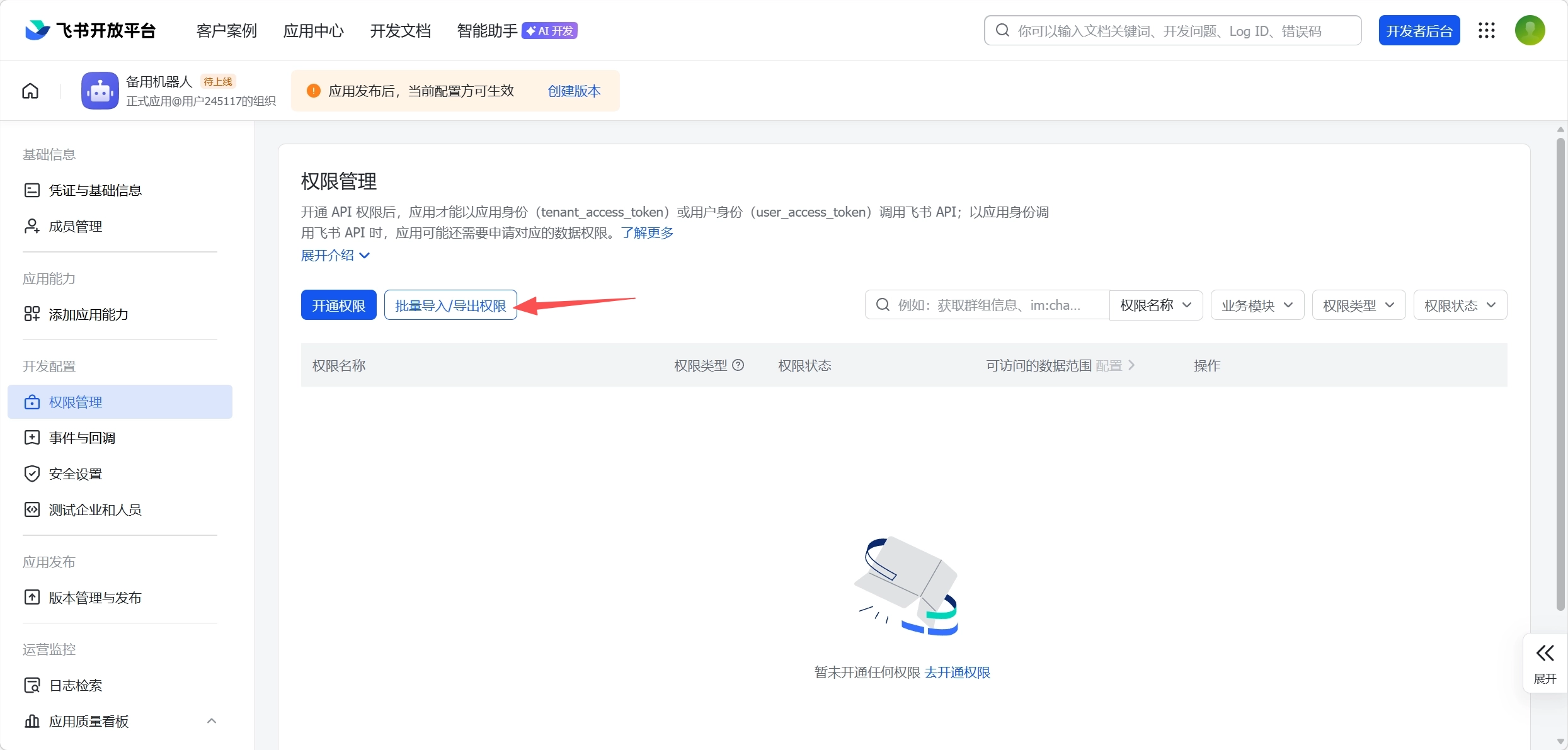Screen dimensions: 1568x750
Task: Open the 业务模块 filter dropdown
Action: 1257,305
